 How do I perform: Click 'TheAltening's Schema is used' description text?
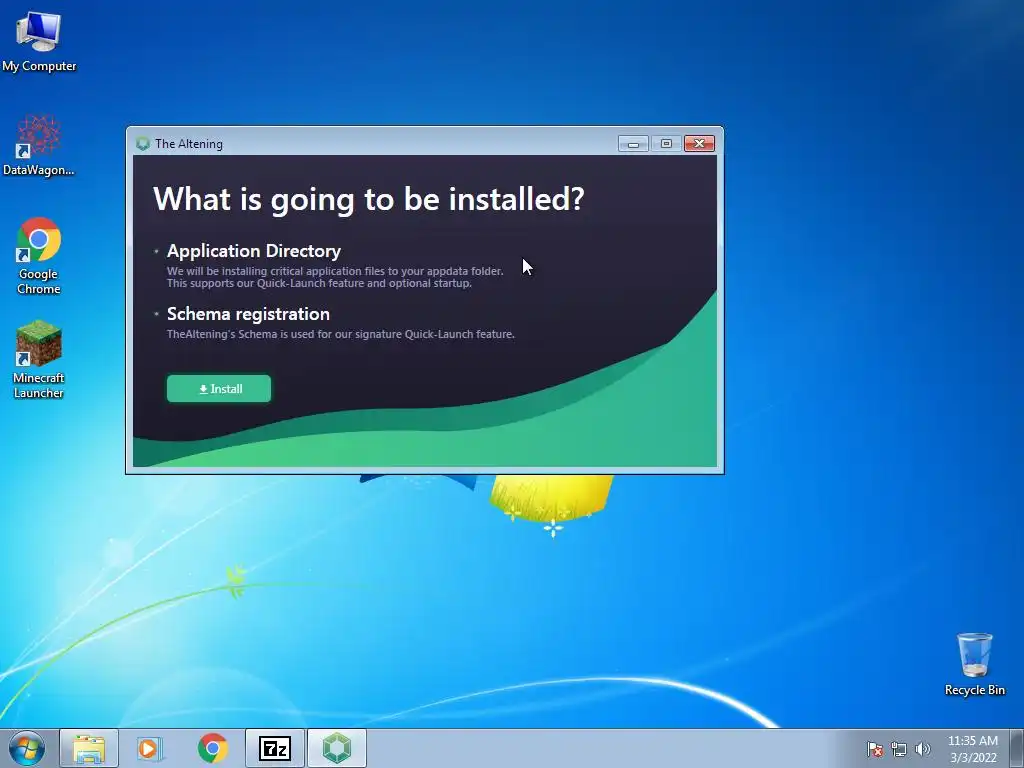click(340, 334)
